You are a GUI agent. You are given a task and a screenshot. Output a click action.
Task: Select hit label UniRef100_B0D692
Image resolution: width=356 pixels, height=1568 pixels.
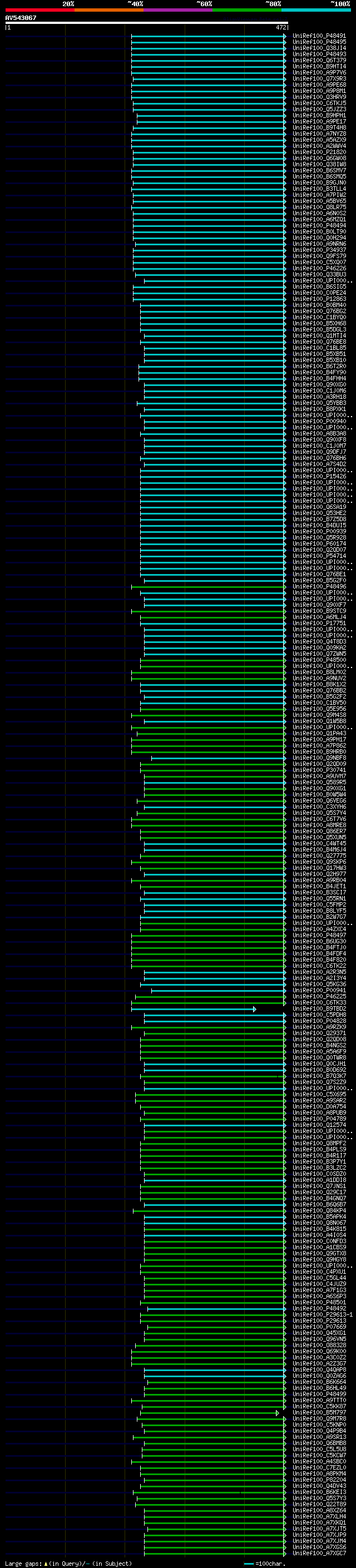(319, 1070)
